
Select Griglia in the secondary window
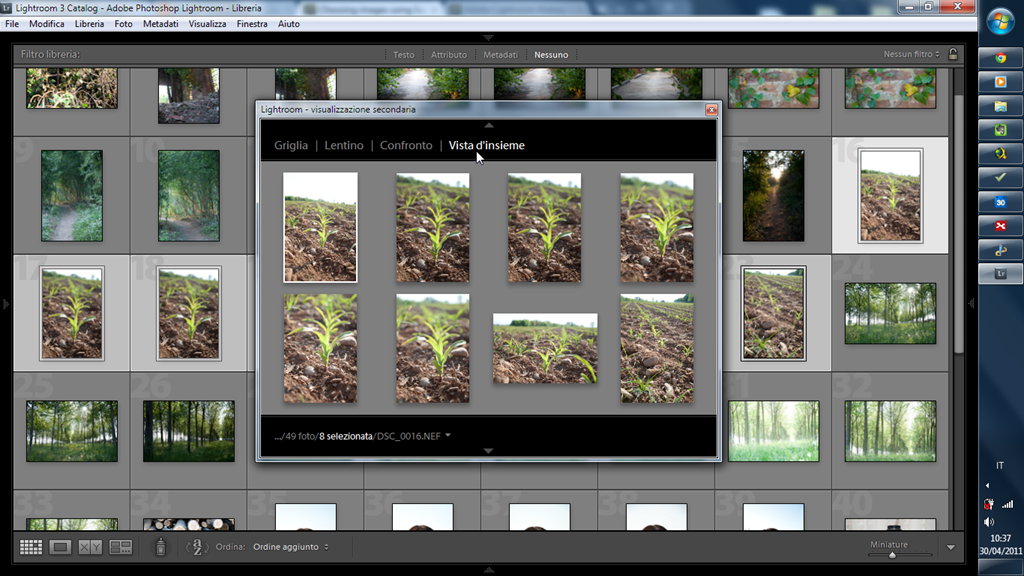(x=291, y=146)
